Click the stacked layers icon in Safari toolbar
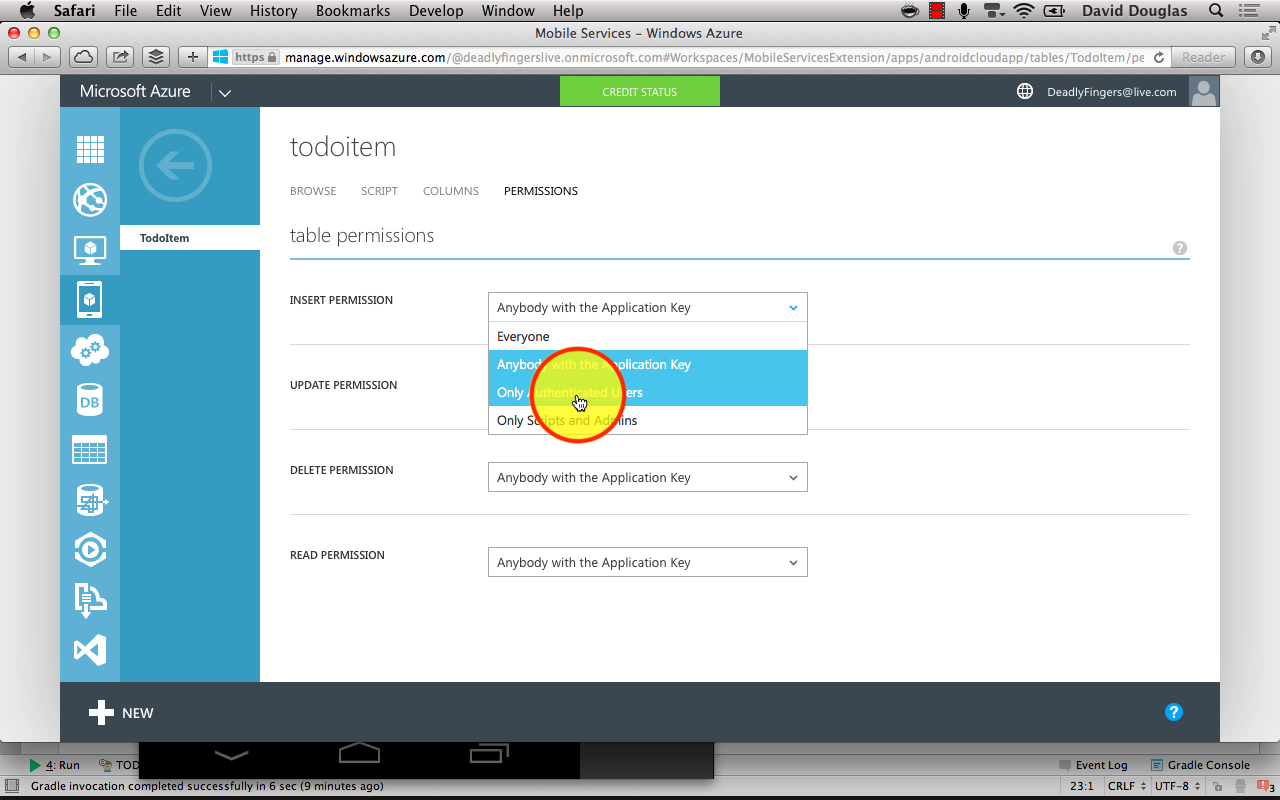Viewport: 1280px width, 800px height. click(155, 57)
